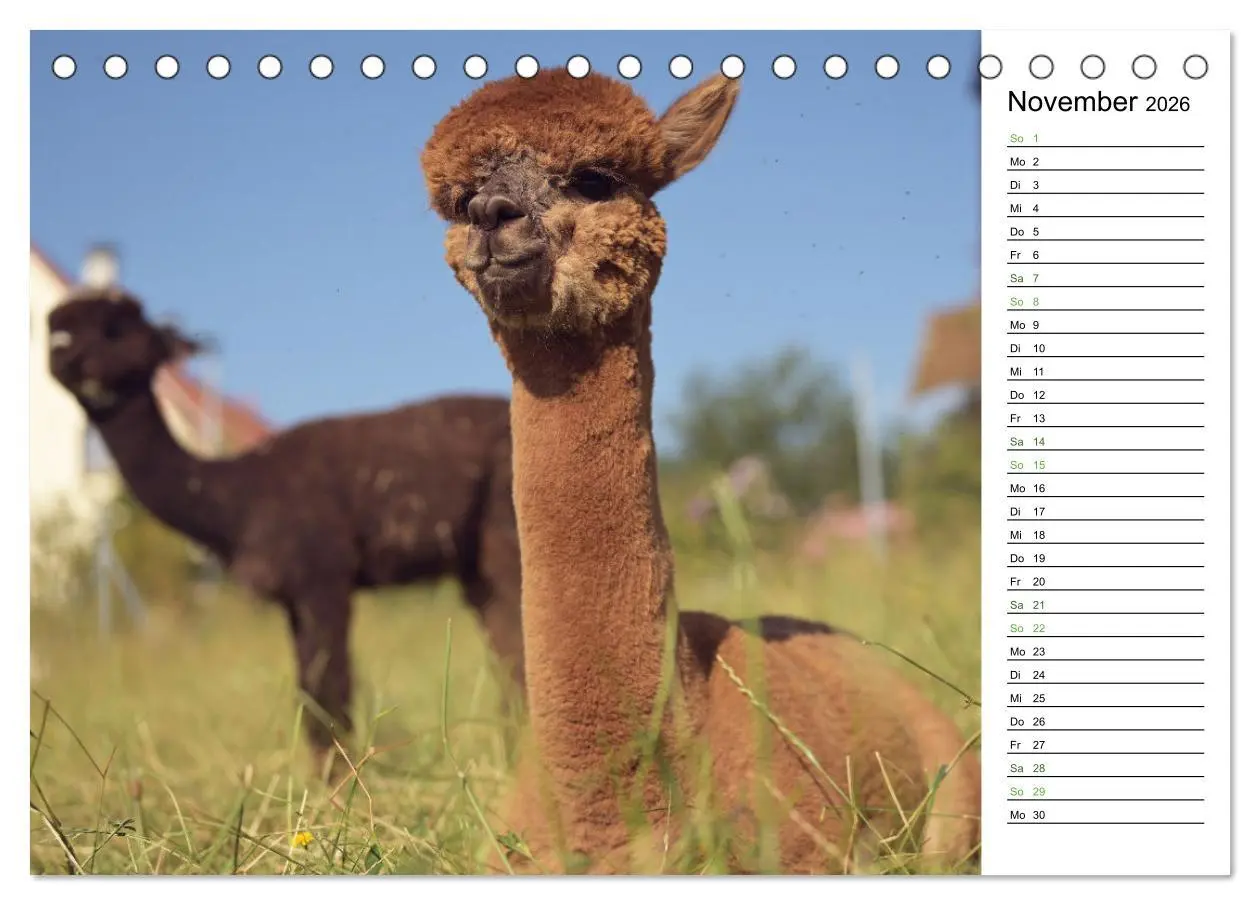Select the Mi 18 date row
Screen dimensions: 1260x905
tap(1105, 535)
